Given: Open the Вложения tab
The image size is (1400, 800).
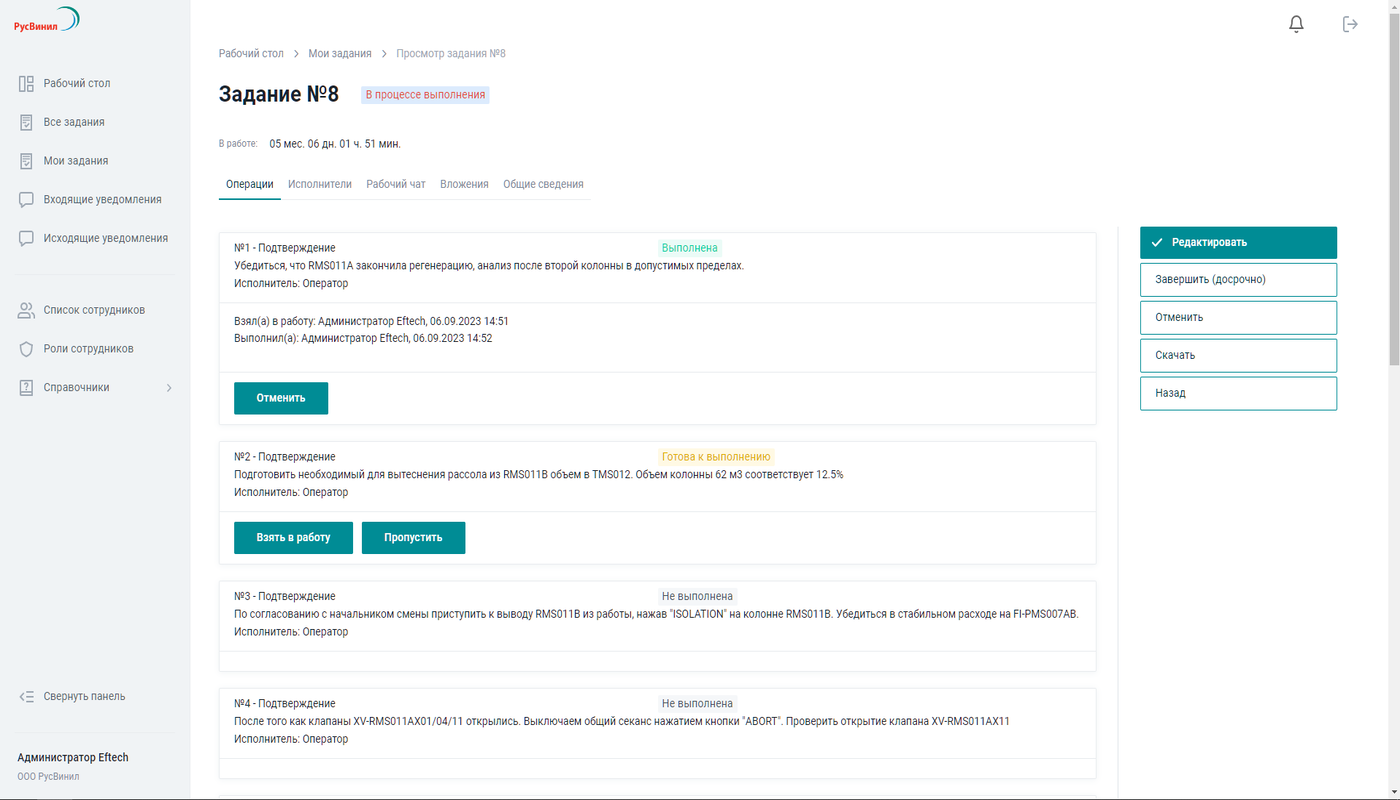Looking at the screenshot, I should pyautogui.click(x=464, y=184).
